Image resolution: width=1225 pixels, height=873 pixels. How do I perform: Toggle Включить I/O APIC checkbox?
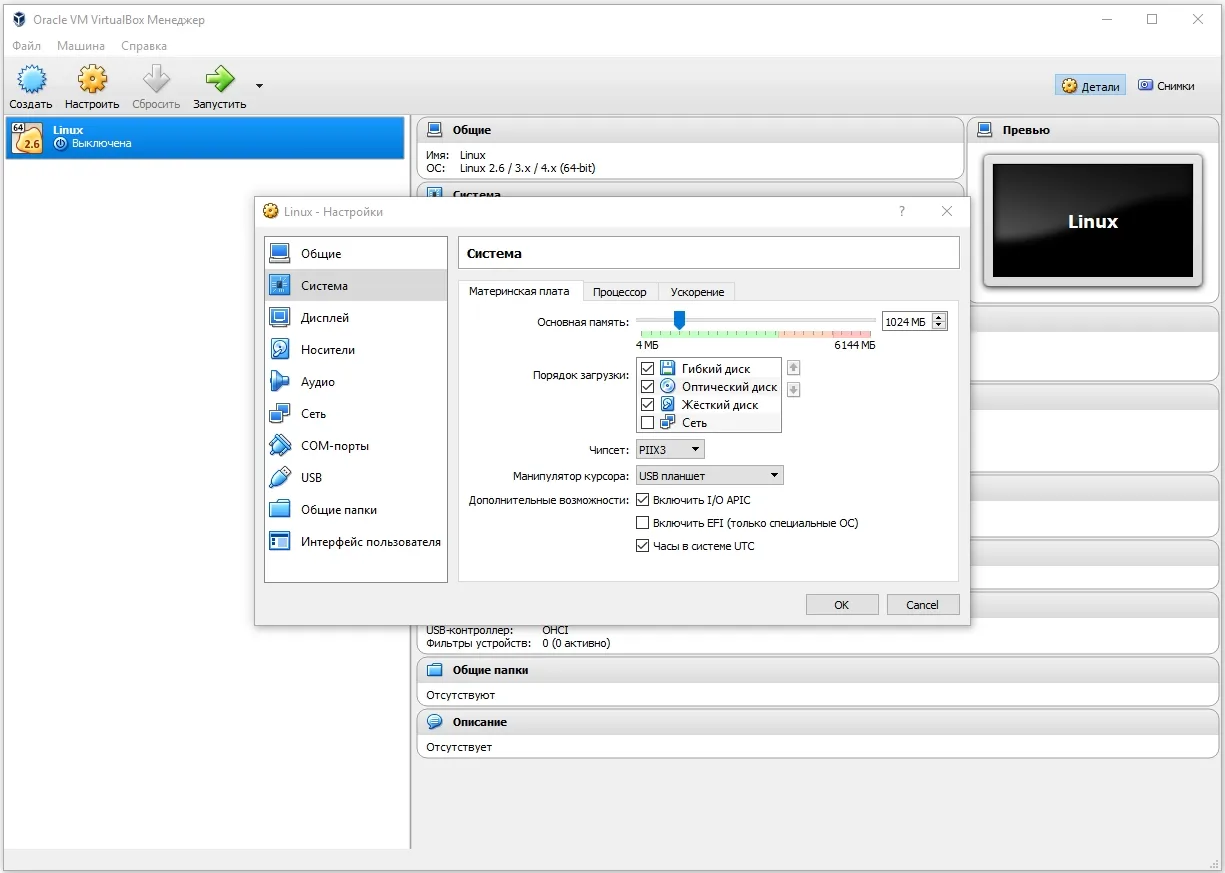point(643,500)
